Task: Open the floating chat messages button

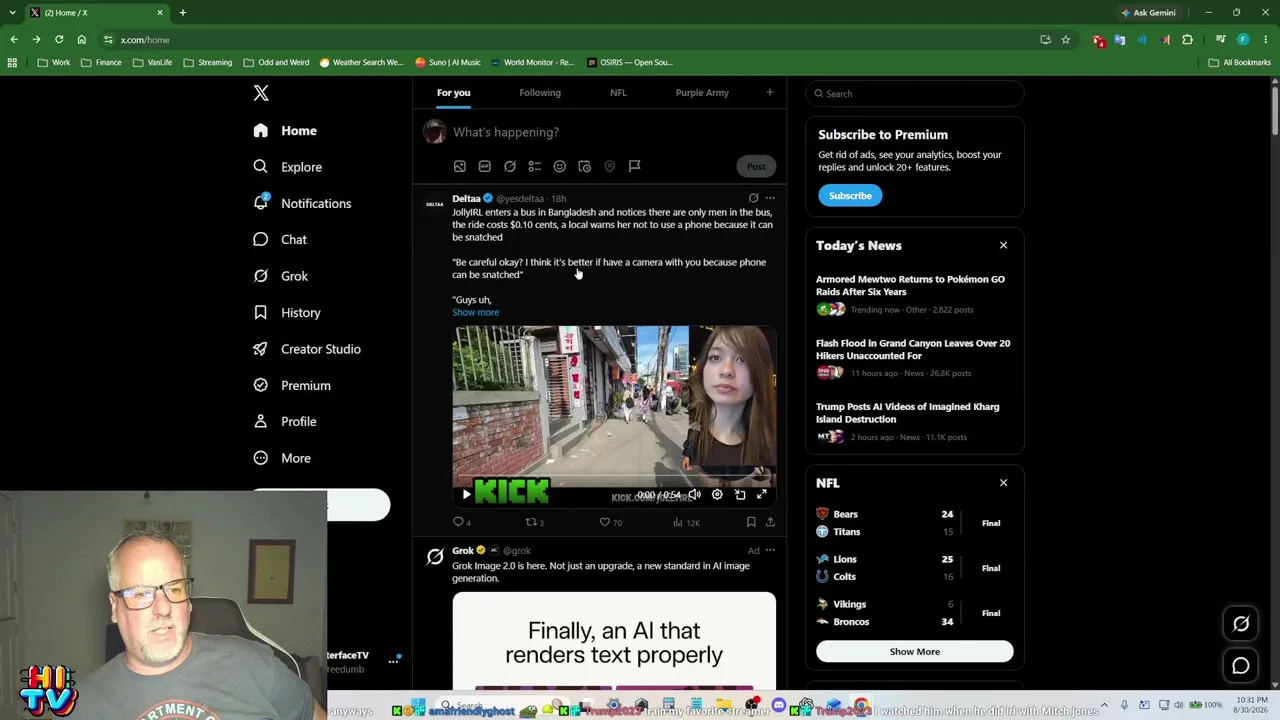Action: [x=1241, y=666]
